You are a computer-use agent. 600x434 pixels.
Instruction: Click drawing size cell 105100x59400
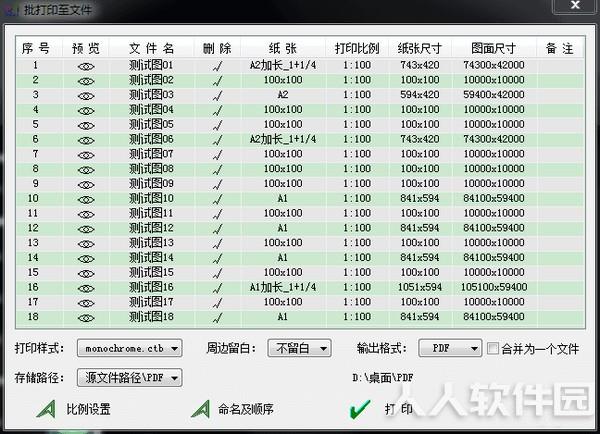(494, 287)
